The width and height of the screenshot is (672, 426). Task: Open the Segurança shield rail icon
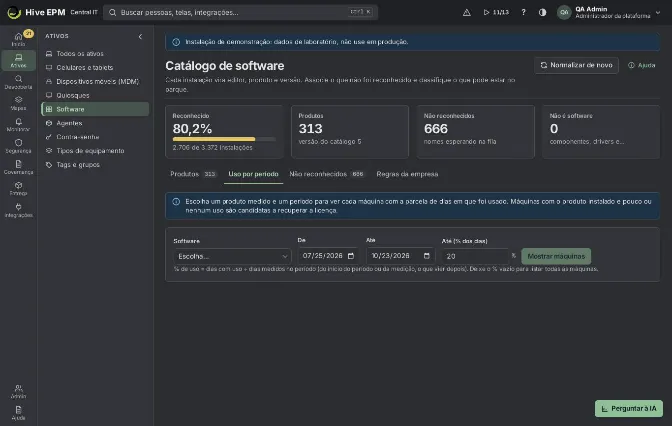(18, 146)
